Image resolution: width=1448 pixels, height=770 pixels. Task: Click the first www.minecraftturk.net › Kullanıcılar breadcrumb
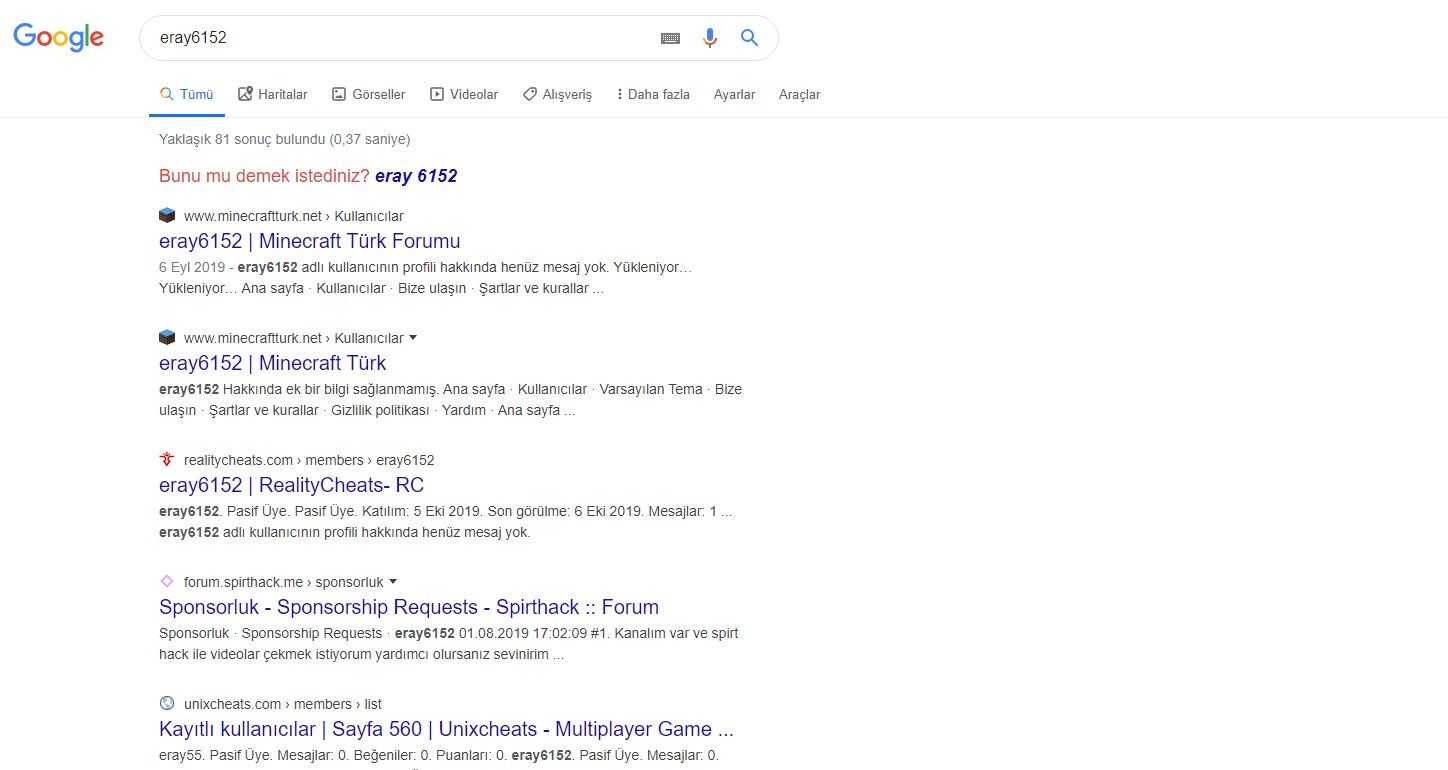tap(294, 216)
